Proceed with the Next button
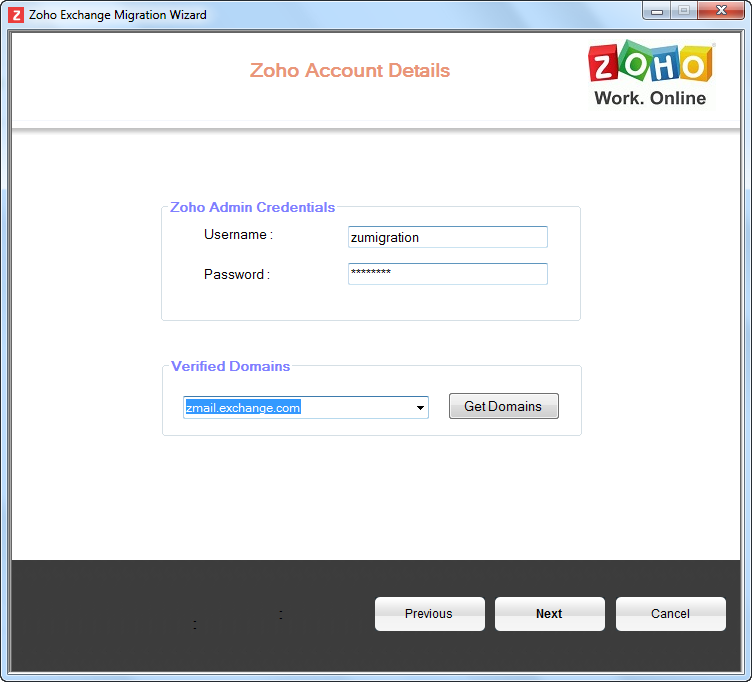 (x=549, y=614)
